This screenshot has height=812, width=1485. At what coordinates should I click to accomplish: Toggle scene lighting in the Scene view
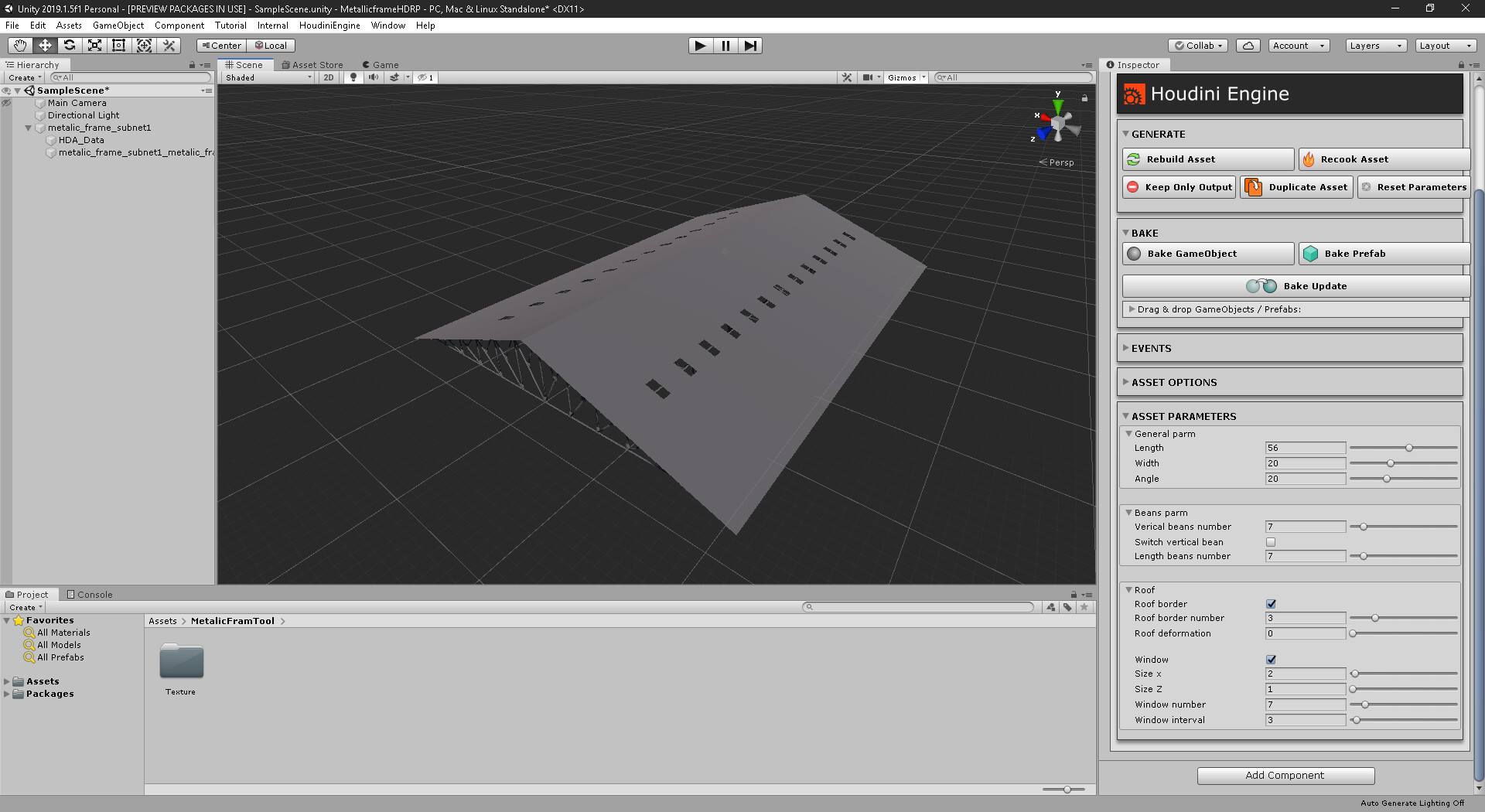353,77
